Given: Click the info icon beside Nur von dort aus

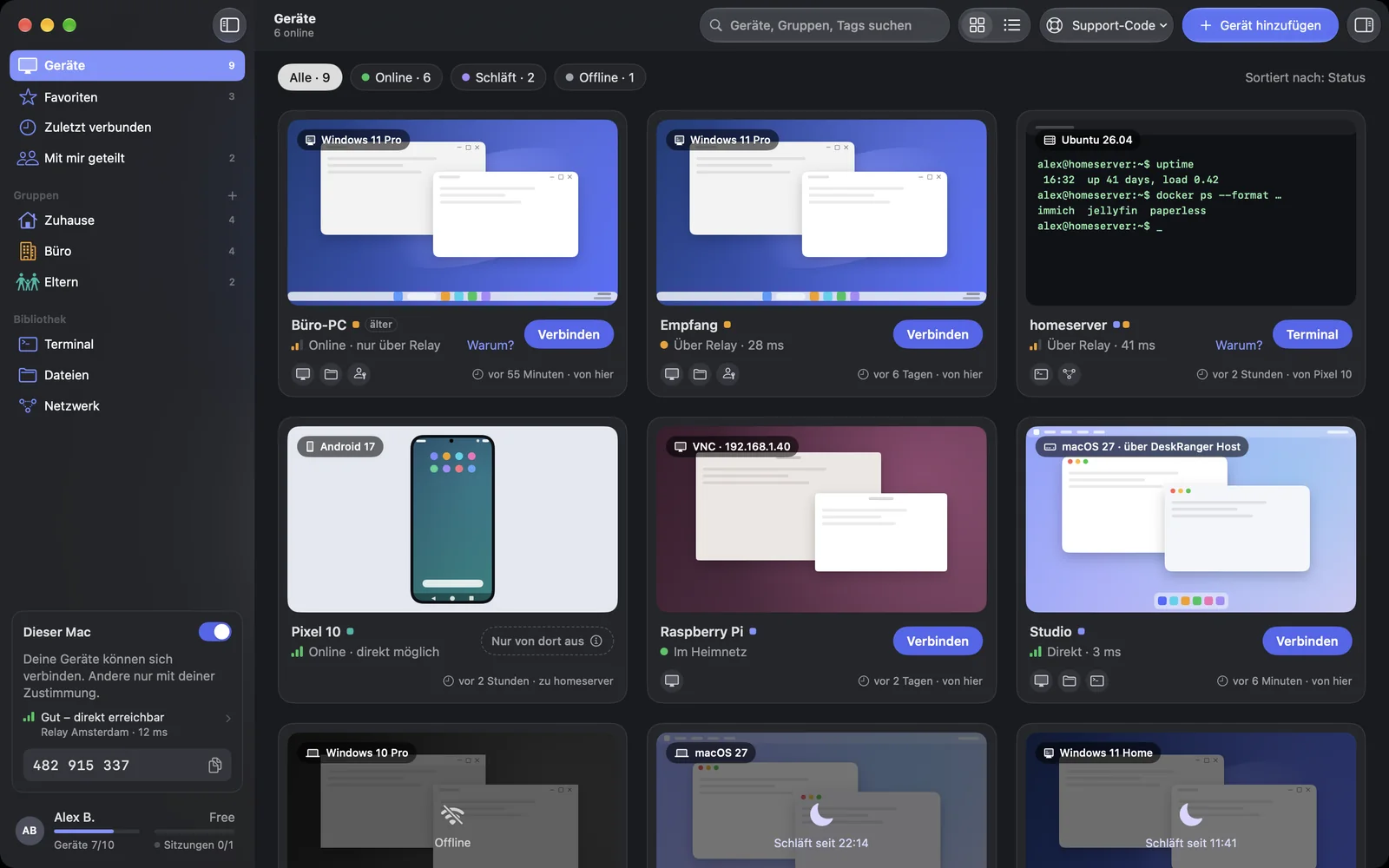Looking at the screenshot, I should (x=596, y=641).
